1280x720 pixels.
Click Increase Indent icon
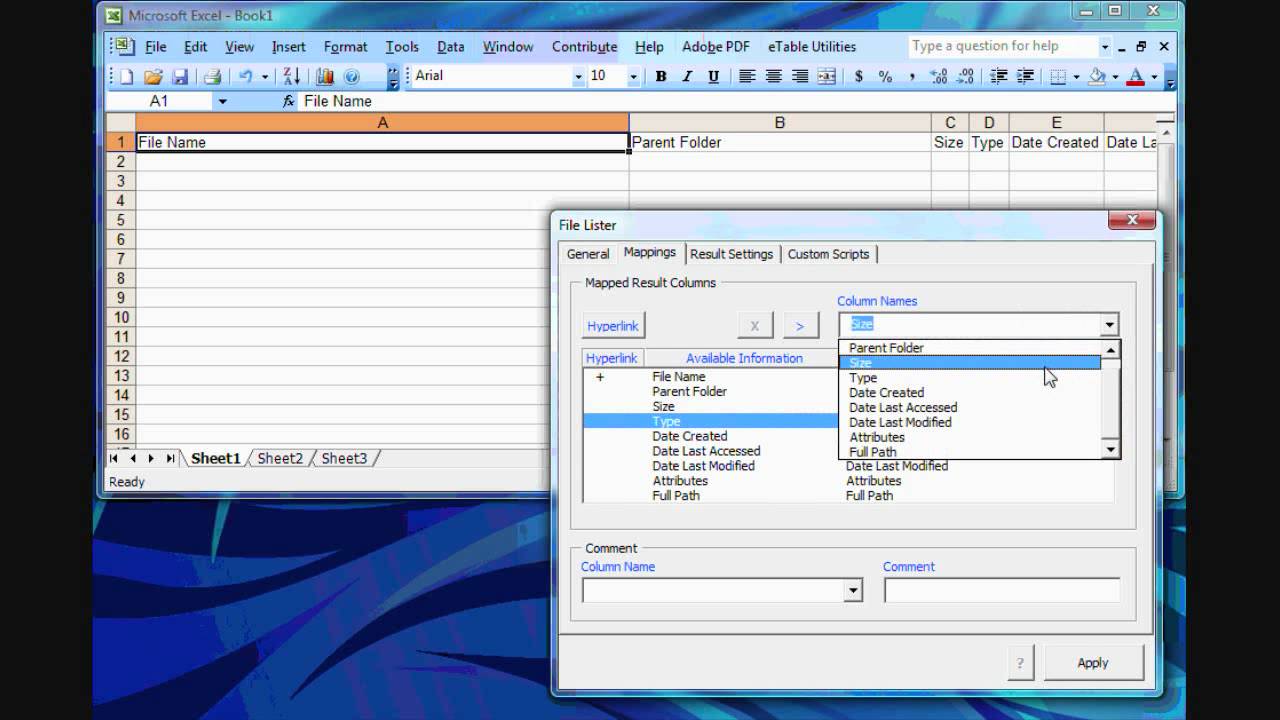[x=1024, y=76]
